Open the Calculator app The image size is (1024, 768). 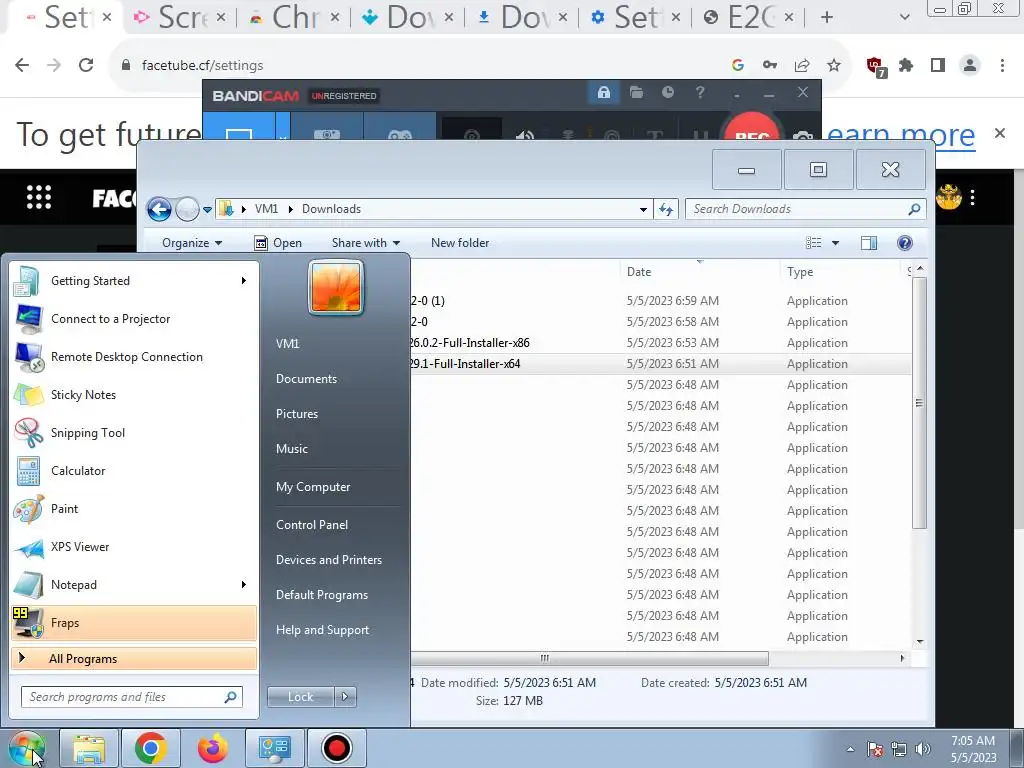133,471
